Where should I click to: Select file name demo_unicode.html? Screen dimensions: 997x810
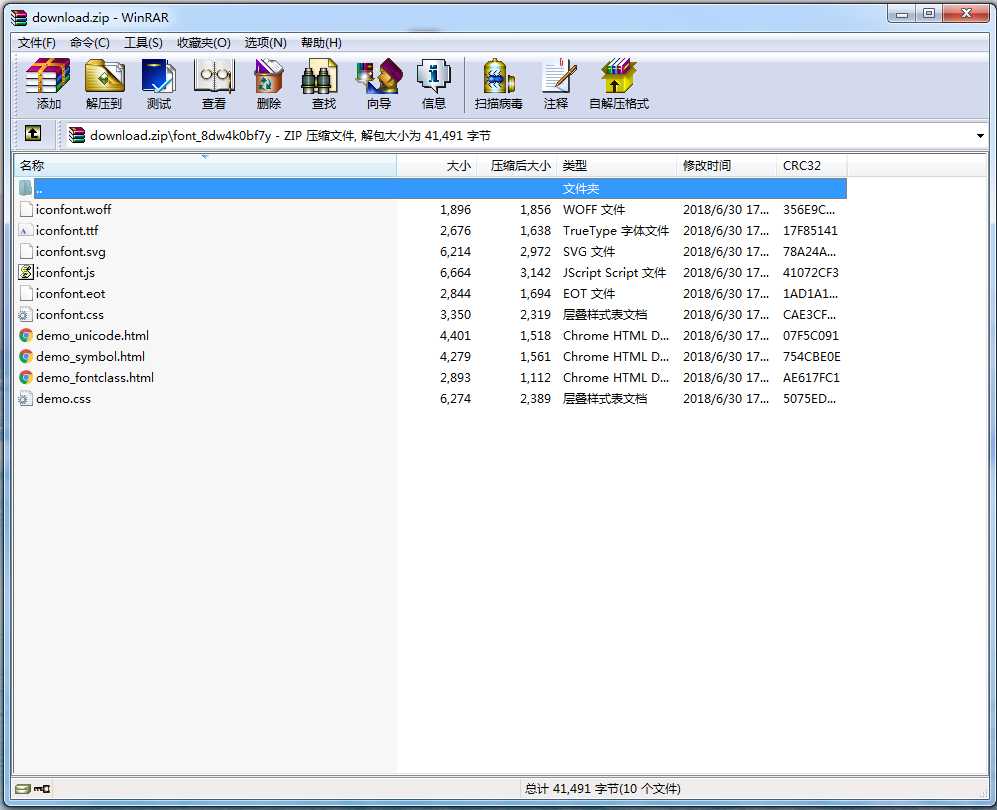pyautogui.click(x=92, y=335)
